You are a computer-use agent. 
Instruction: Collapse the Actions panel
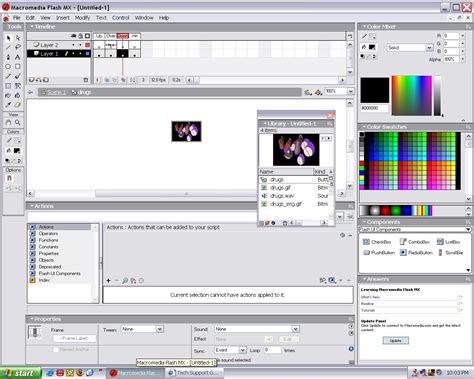pos(32,206)
